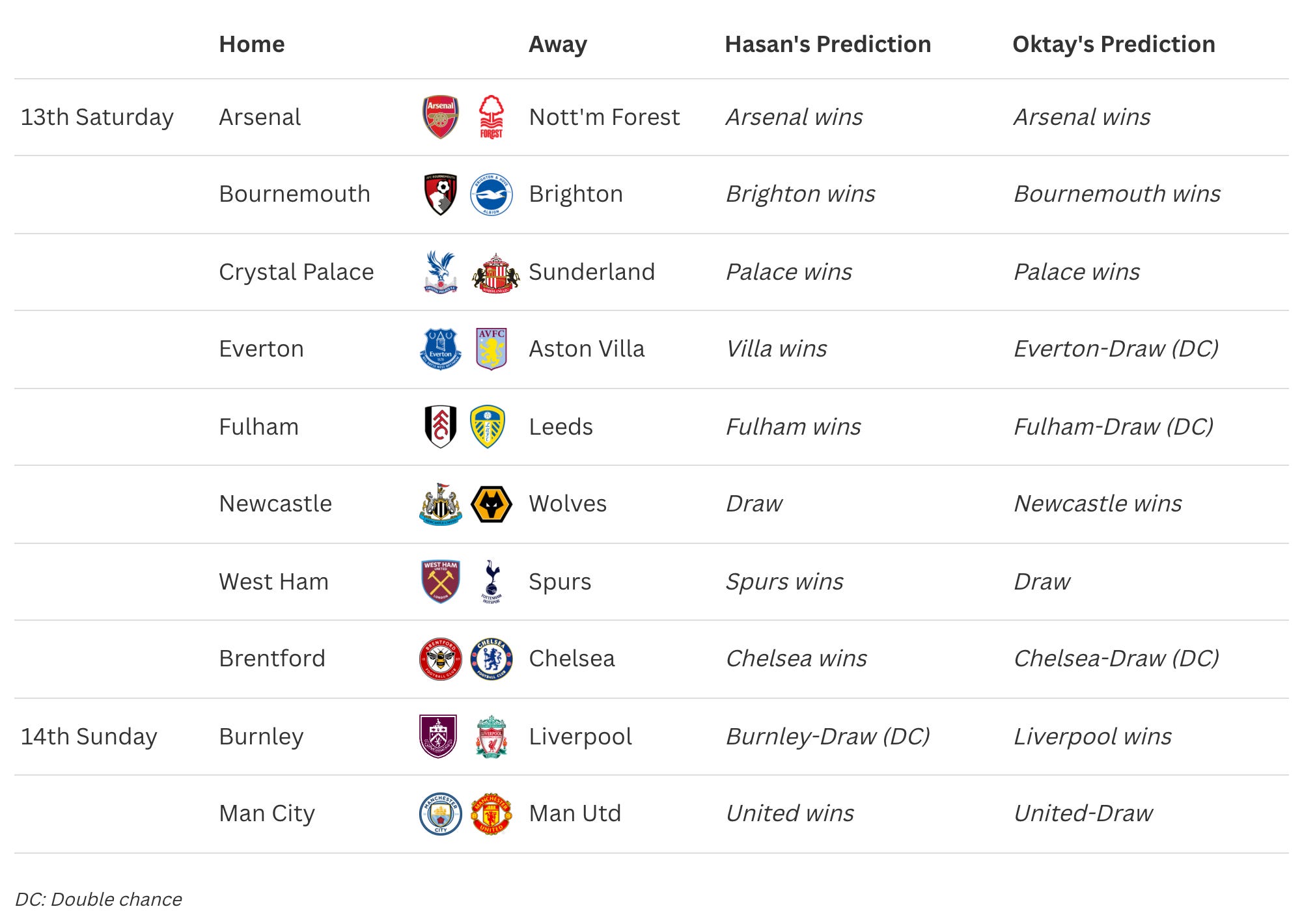Click the West Ham hammers crest
The image size is (1302, 924).
441,581
